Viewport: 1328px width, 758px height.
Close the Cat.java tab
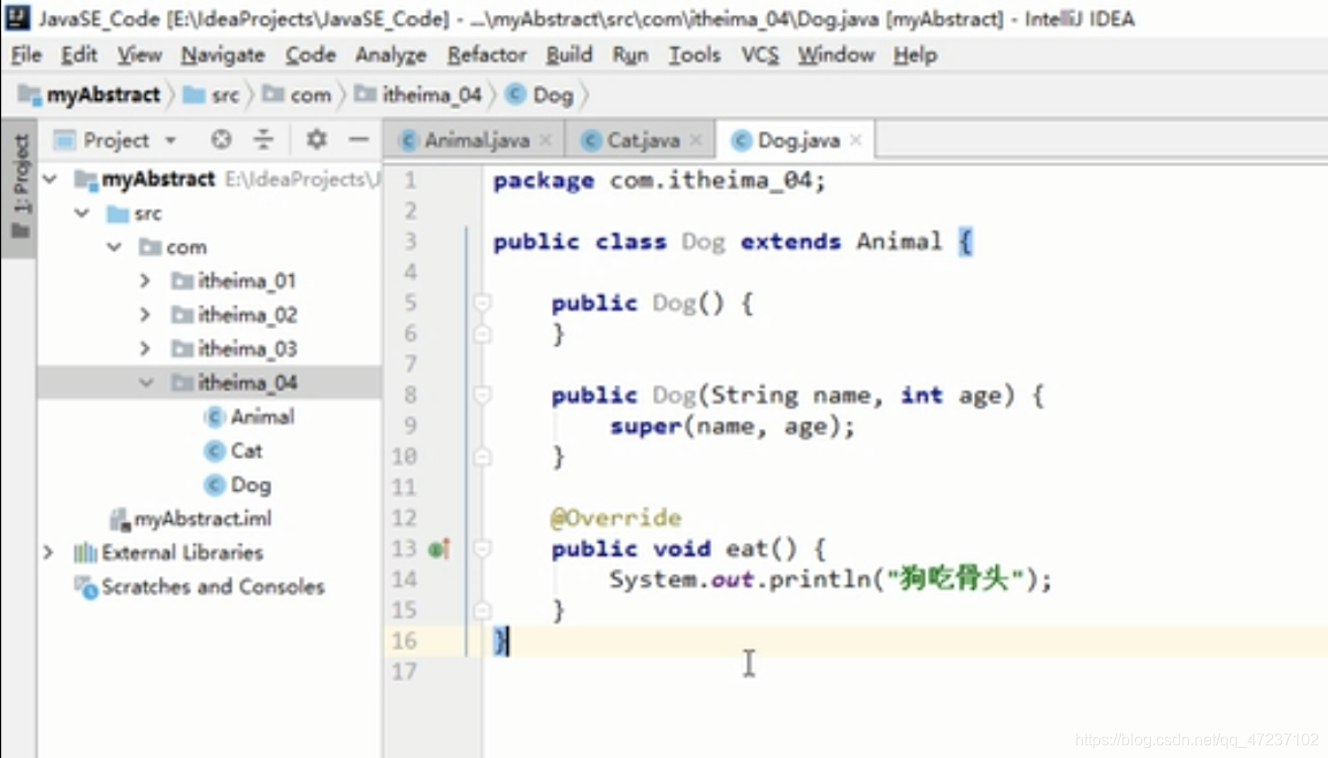[696, 141]
